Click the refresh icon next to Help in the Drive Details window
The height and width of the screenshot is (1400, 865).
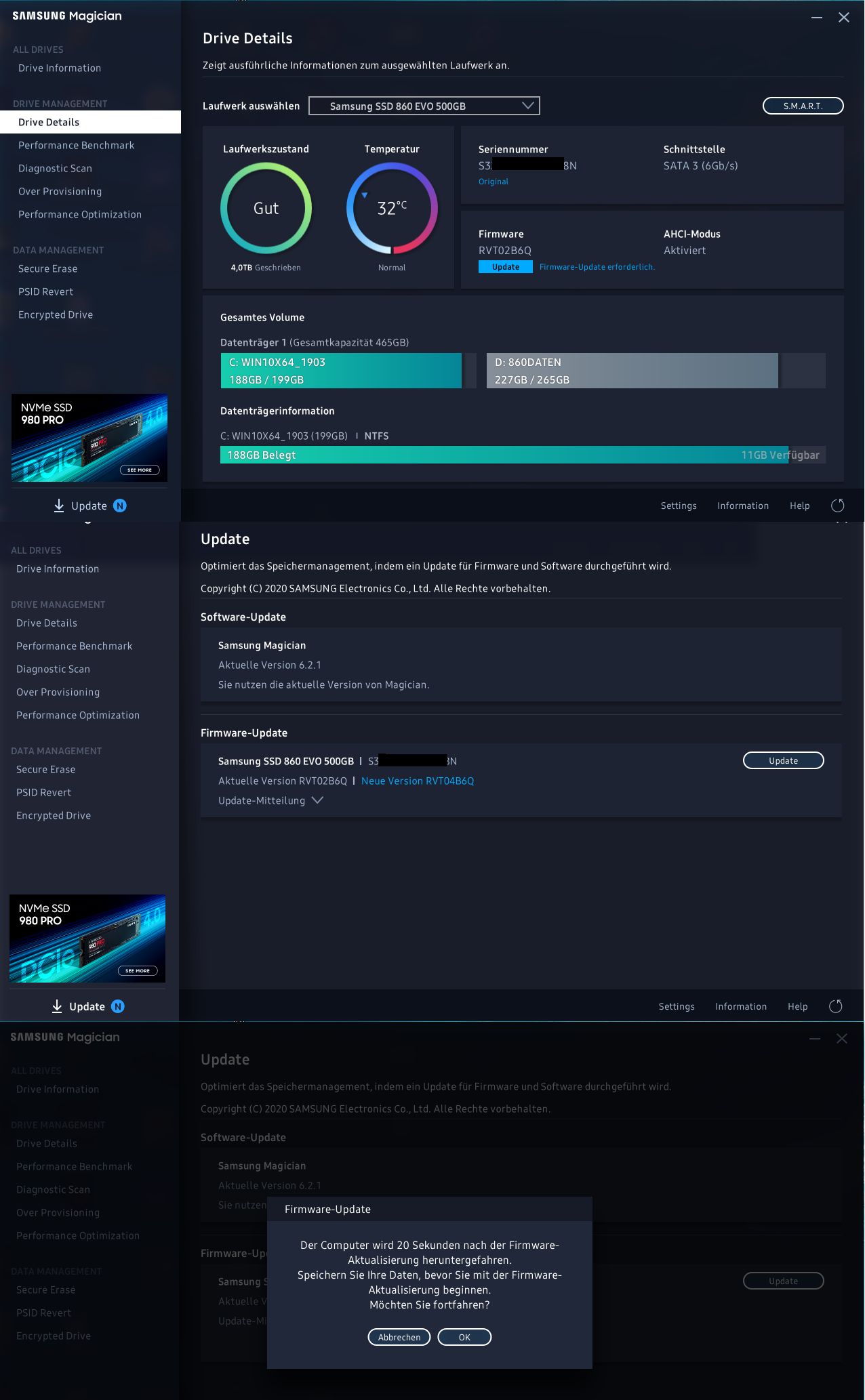click(838, 506)
